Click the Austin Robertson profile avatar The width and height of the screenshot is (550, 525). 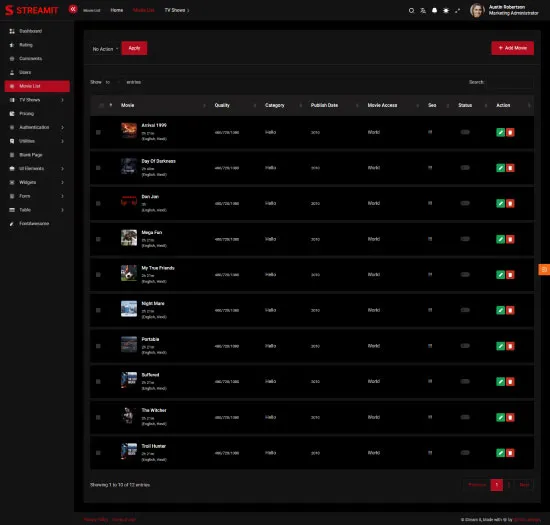[477, 10]
